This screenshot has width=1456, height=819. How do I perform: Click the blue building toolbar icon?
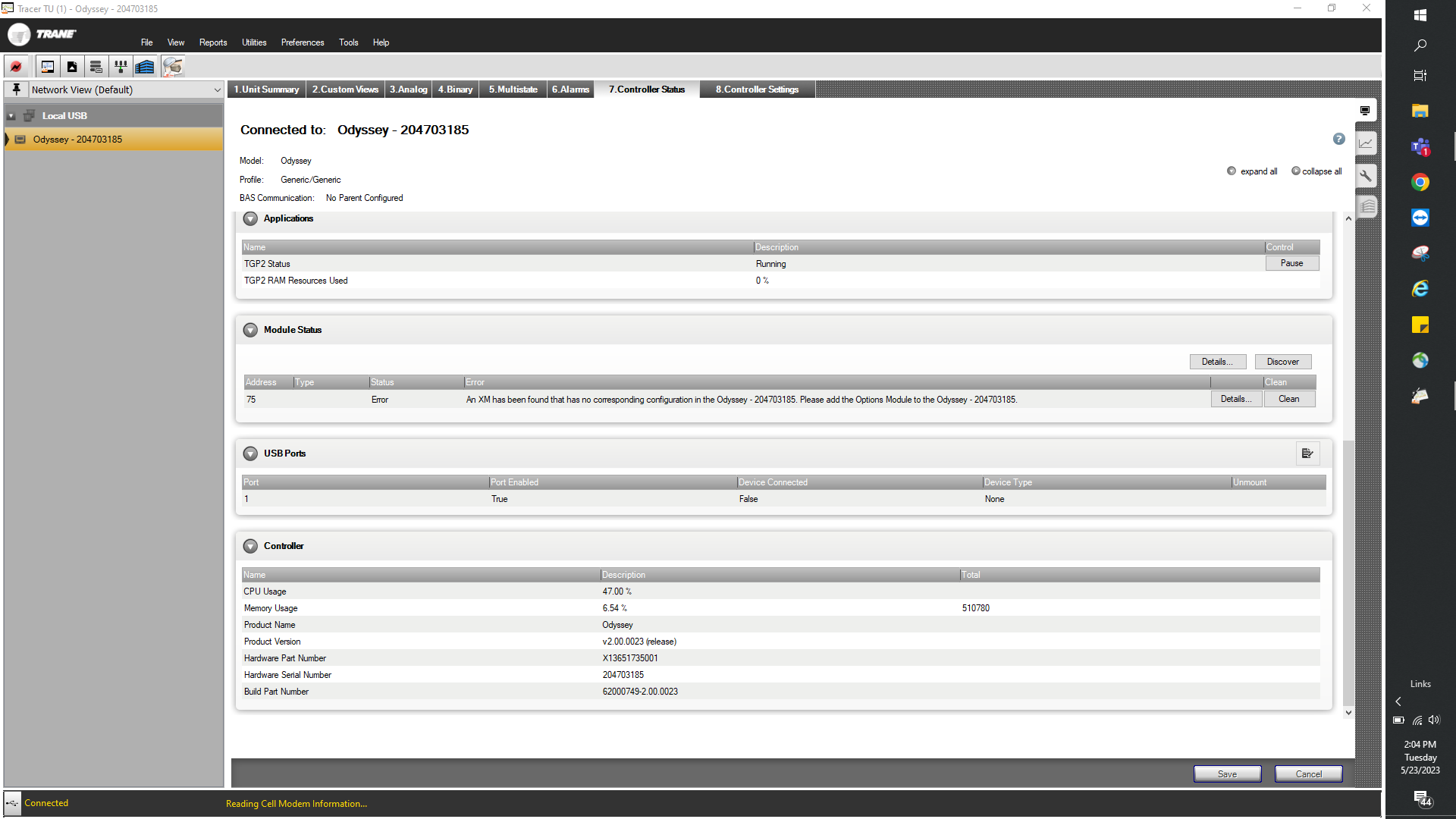[x=144, y=66]
